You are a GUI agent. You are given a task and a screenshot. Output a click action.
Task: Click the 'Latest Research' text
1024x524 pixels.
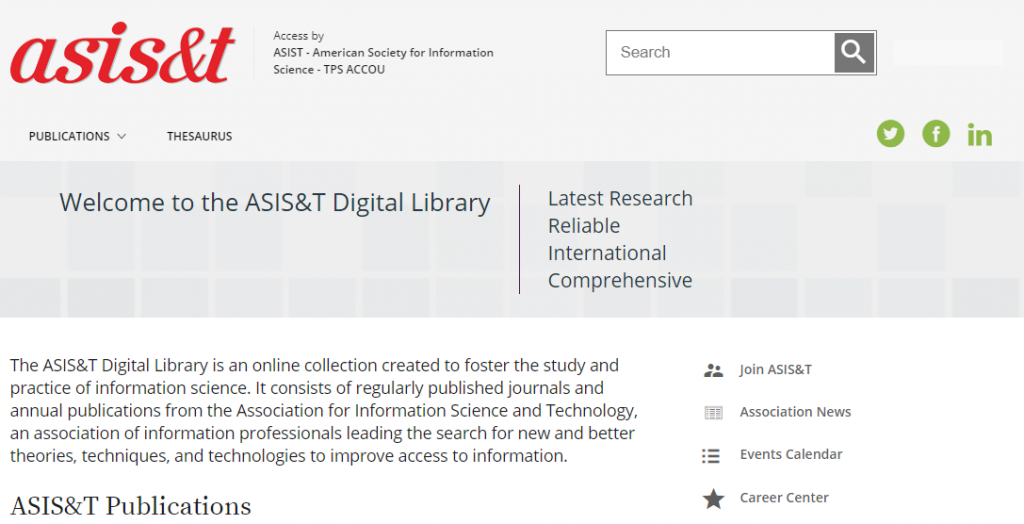pos(620,199)
